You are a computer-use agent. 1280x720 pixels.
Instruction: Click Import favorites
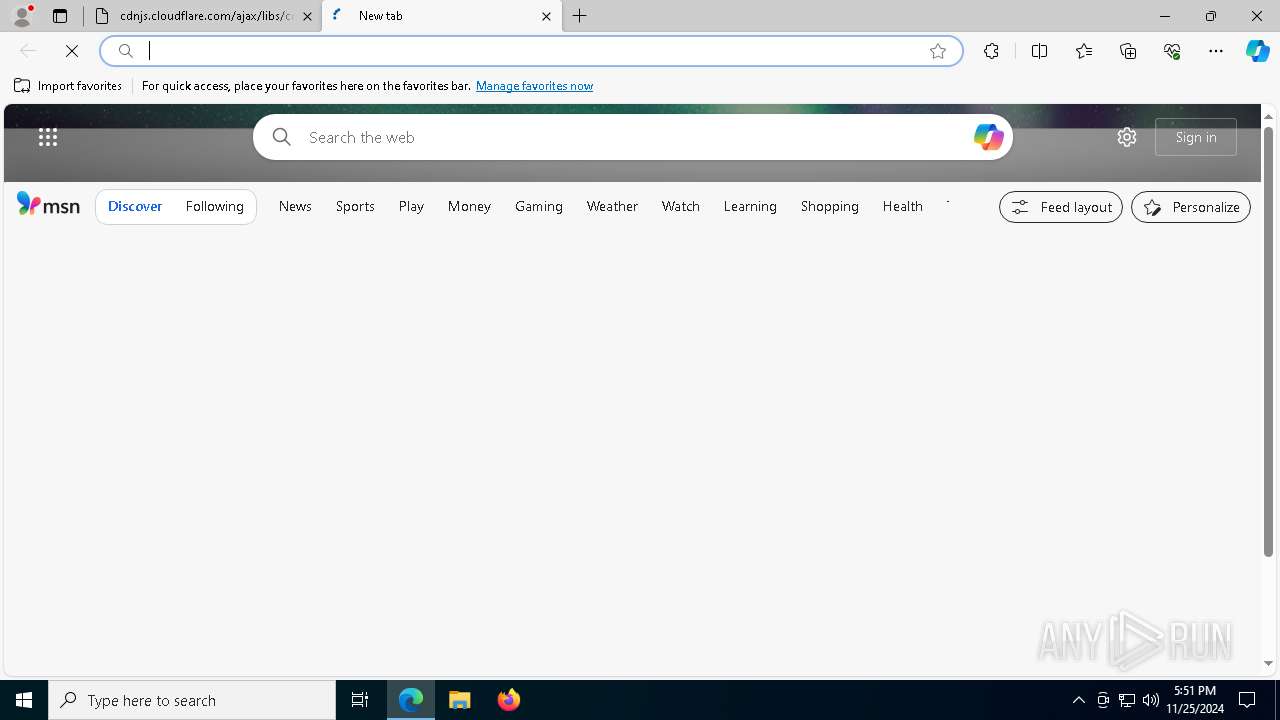pyautogui.click(x=68, y=86)
